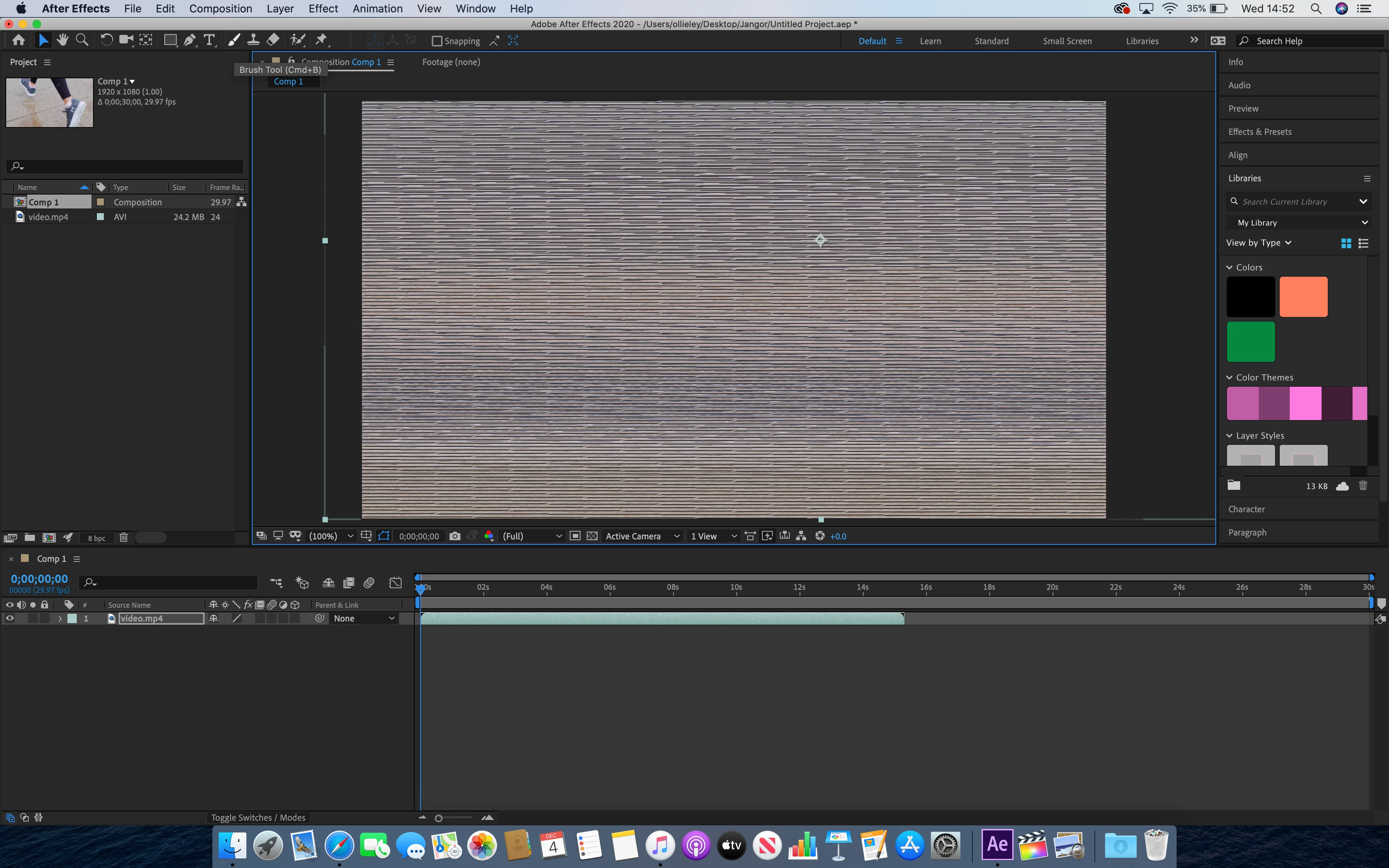Viewport: 1389px width, 868px height.
Task: Click Toggle Switches / Modes button
Action: 258,818
